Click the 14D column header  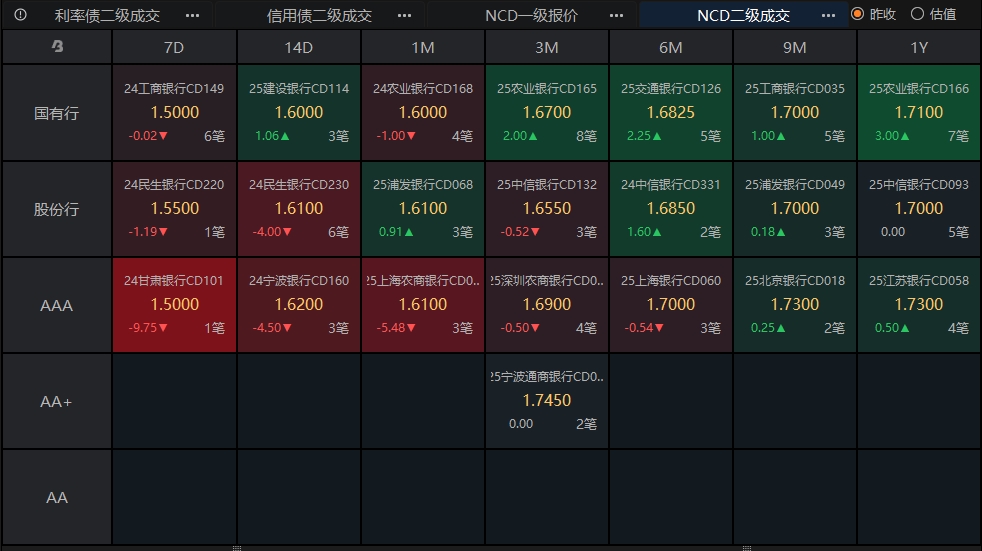pos(299,47)
